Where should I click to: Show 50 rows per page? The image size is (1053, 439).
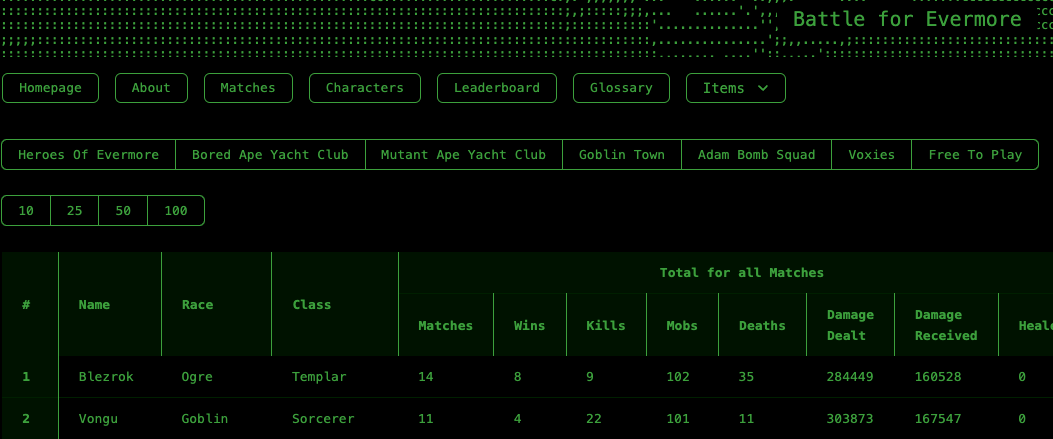pyautogui.click(x=123, y=211)
